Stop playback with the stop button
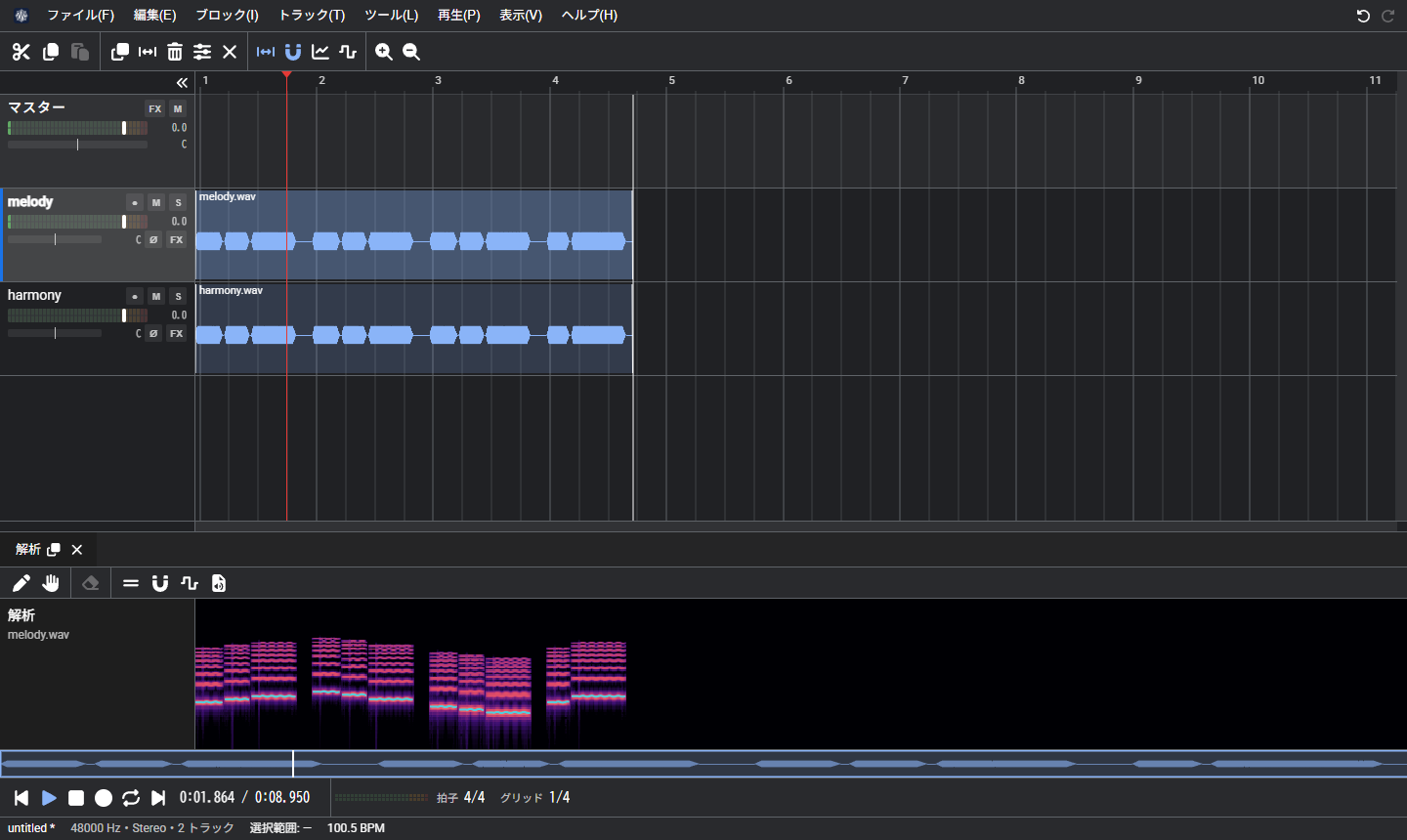1407x840 pixels. click(x=76, y=798)
